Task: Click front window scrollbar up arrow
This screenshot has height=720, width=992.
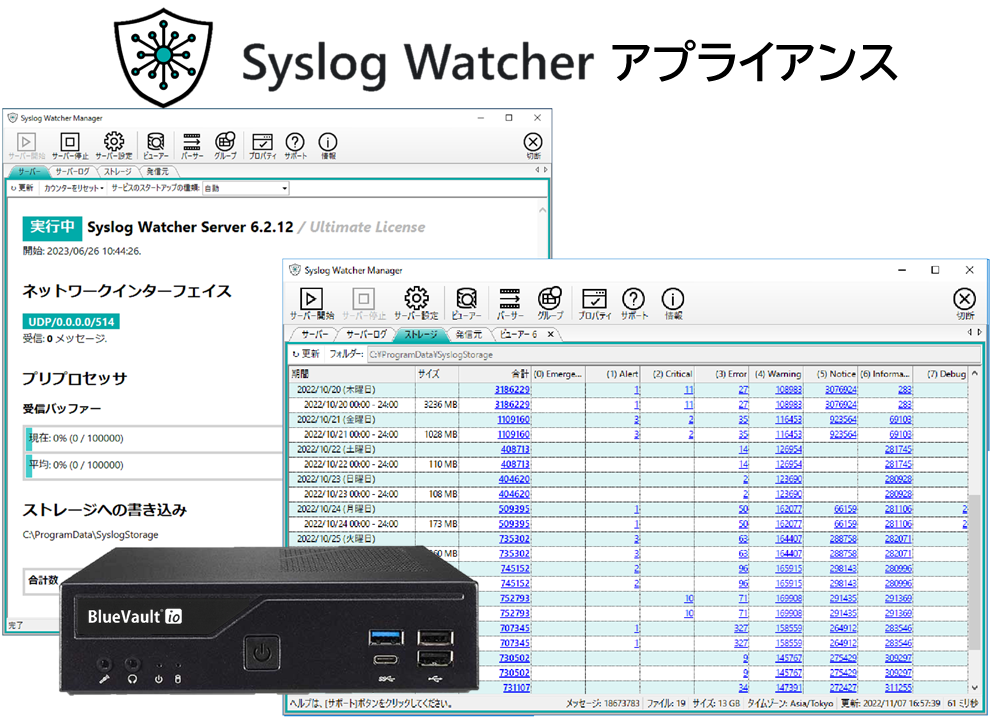Action: coord(974,374)
